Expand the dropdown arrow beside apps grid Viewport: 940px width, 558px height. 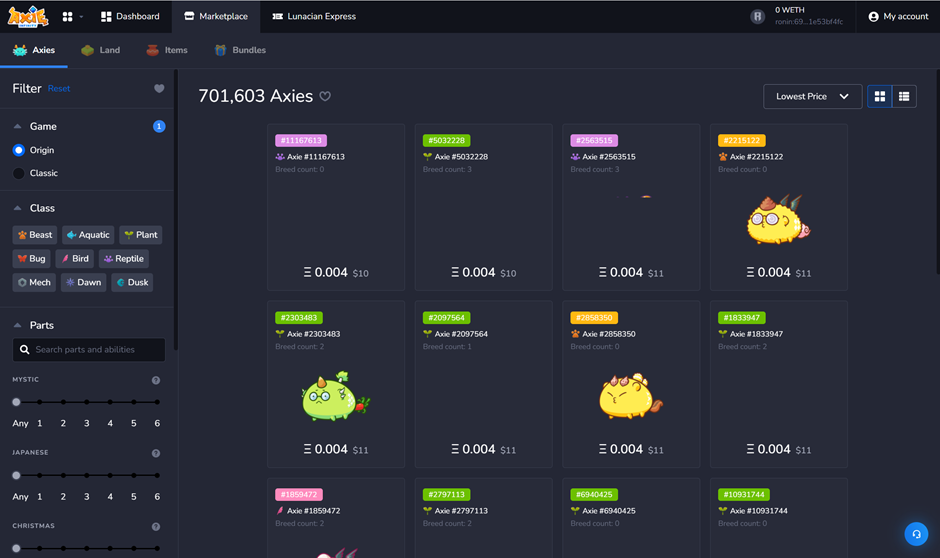[x=82, y=17]
